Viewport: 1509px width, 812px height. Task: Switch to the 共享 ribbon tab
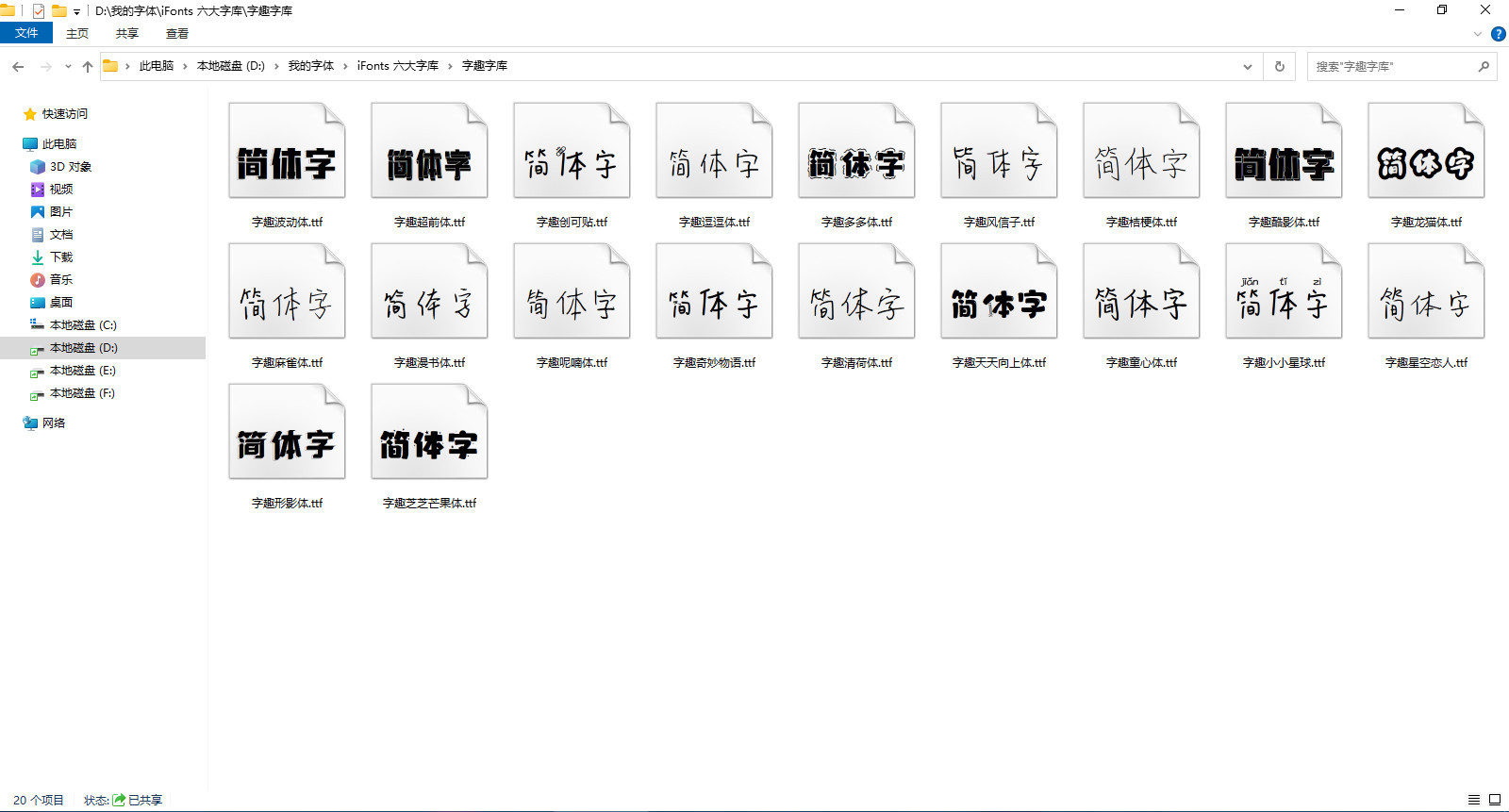127,34
